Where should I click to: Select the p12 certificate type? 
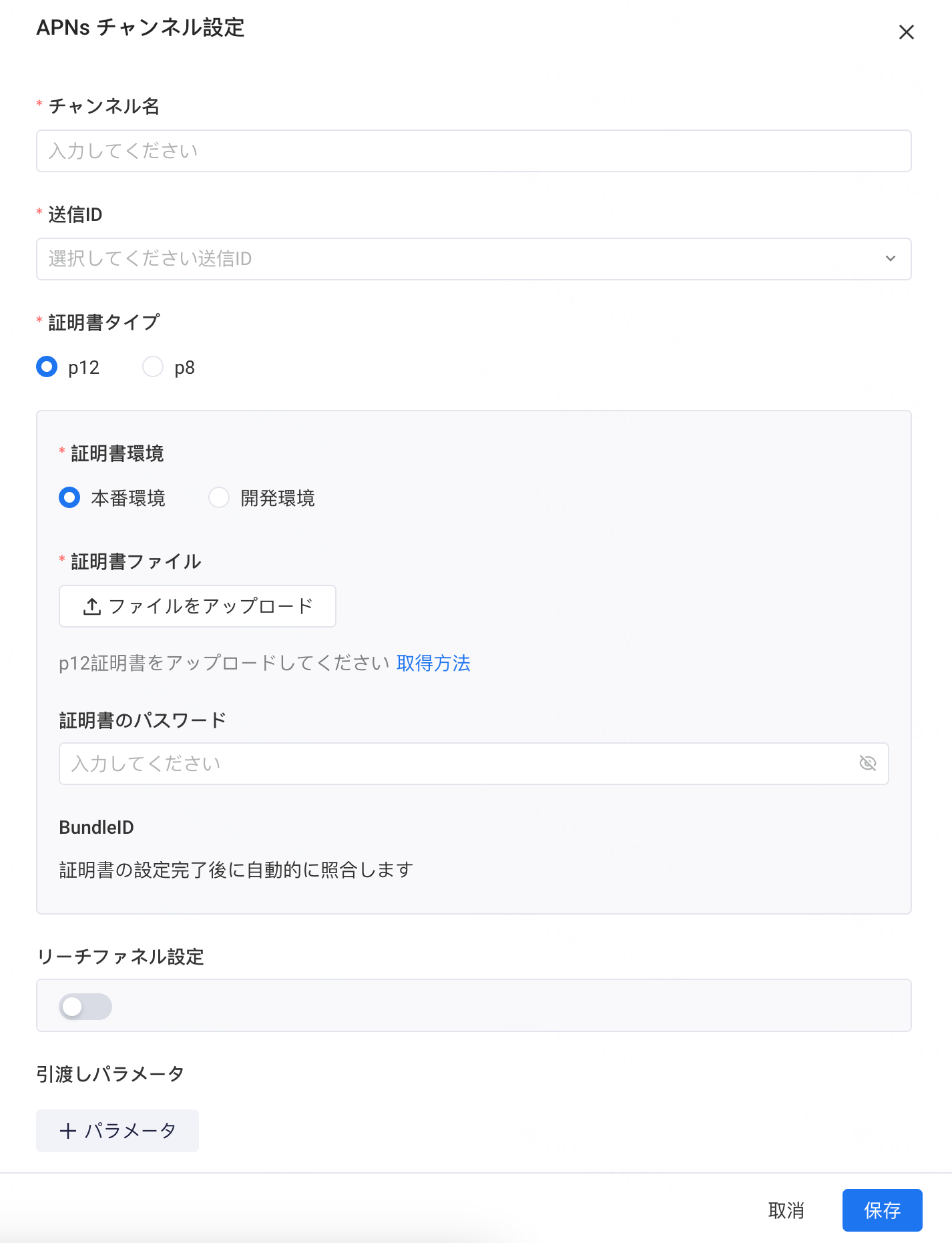point(47,366)
